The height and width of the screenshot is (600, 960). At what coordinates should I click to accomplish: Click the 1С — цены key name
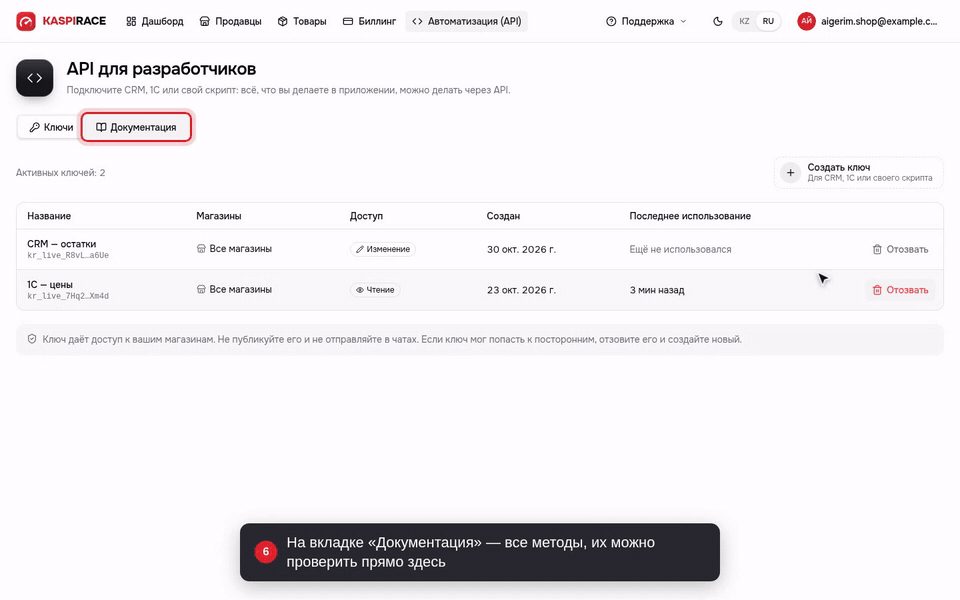tap(50, 285)
